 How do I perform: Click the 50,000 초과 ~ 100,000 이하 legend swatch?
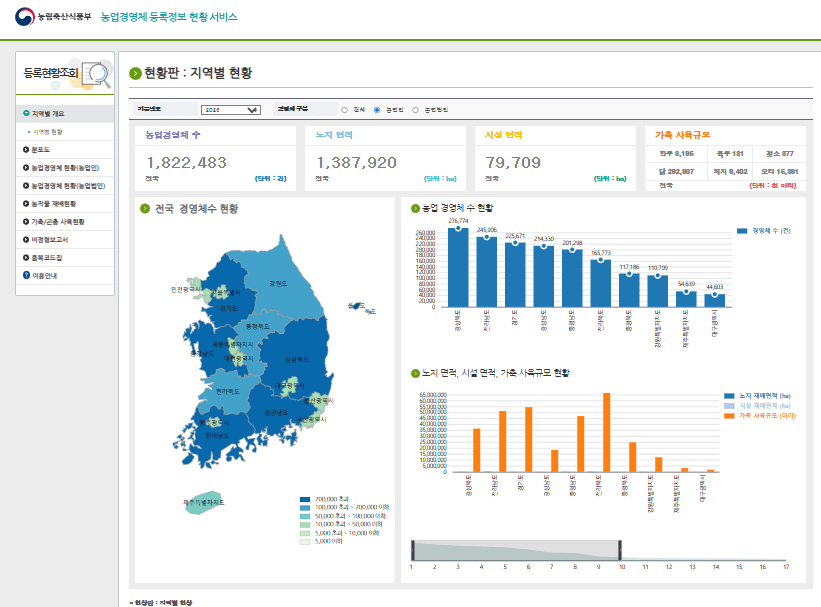[305, 516]
